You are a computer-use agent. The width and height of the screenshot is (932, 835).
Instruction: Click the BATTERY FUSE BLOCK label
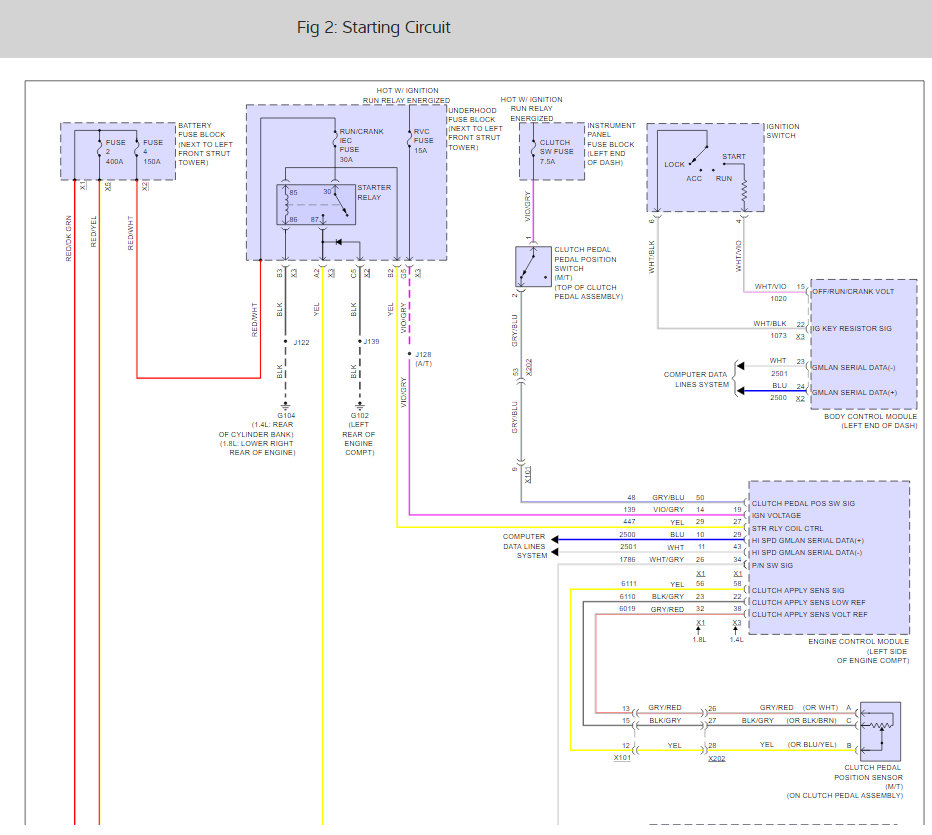click(x=202, y=130)
